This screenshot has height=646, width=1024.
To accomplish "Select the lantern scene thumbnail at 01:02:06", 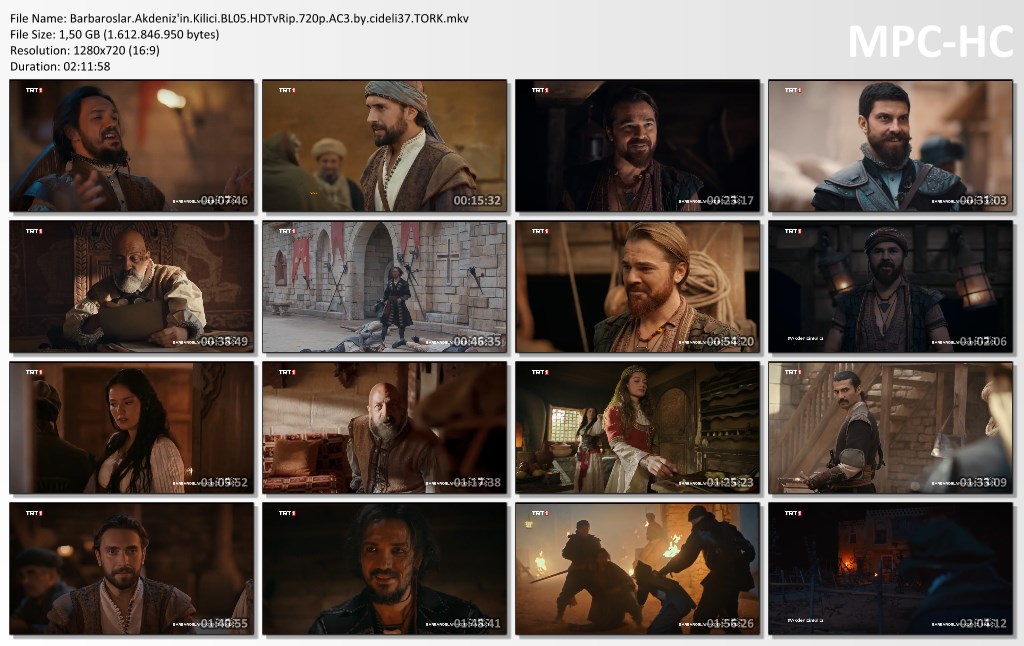I will point(890,287).
